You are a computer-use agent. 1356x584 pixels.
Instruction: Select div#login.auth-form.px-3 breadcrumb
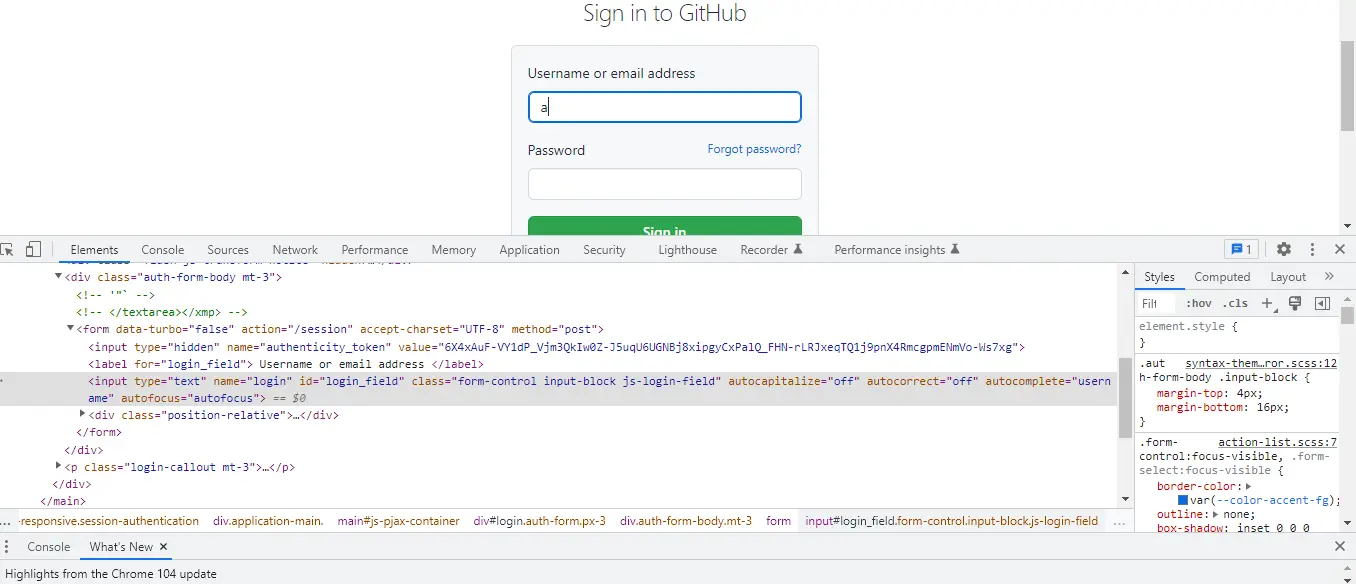pyautogui.click(x=540, y=521)
